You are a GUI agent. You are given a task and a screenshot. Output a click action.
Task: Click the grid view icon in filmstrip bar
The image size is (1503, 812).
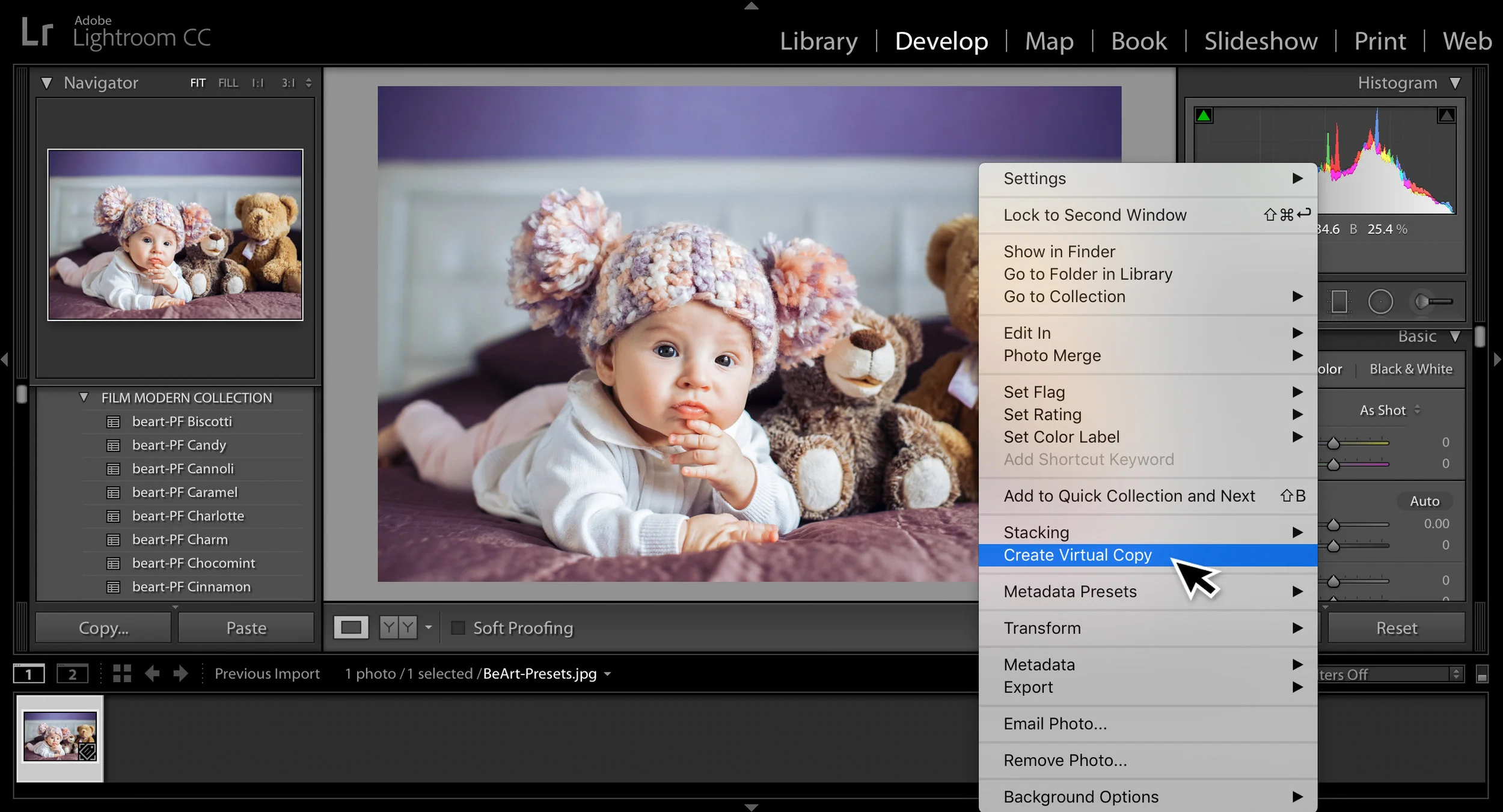pos(122,674)
